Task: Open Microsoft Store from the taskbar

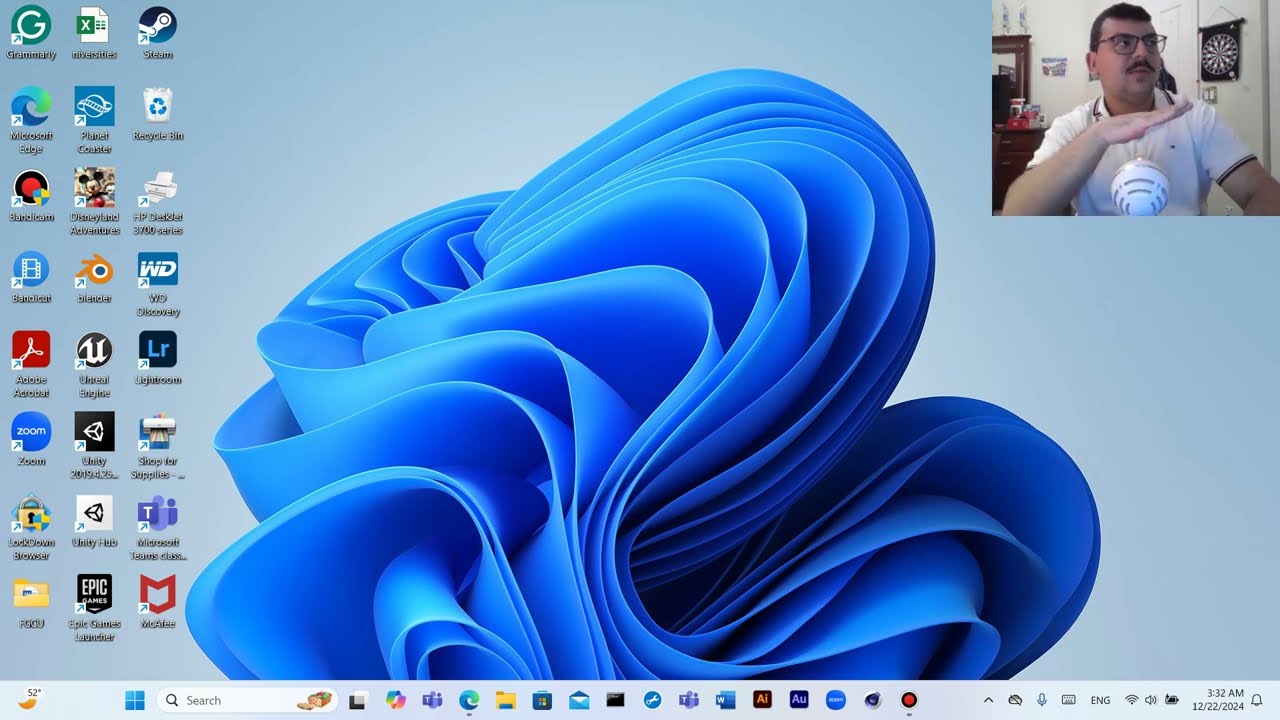Action: pyautogui.click(x=542, y=700)
